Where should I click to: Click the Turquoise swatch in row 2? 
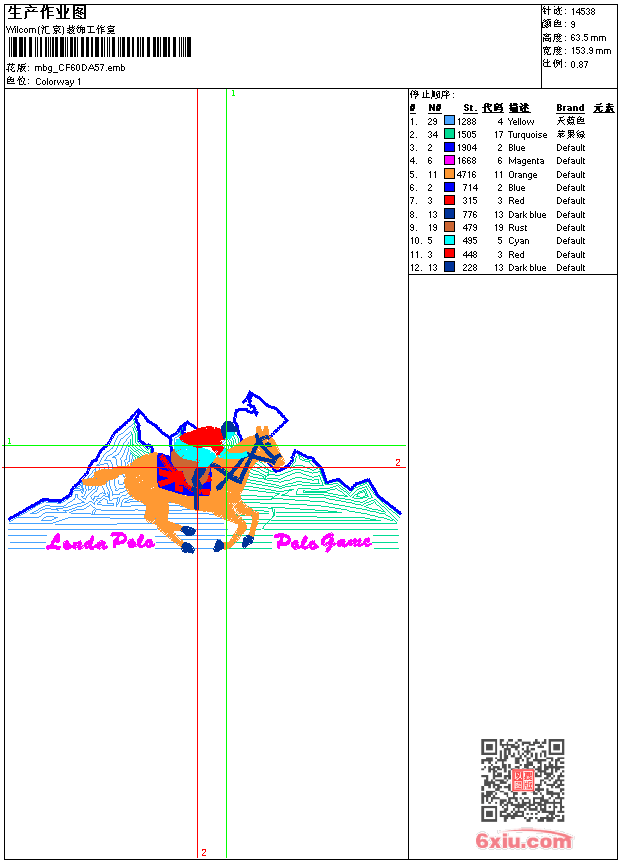[x=449, y=134]
